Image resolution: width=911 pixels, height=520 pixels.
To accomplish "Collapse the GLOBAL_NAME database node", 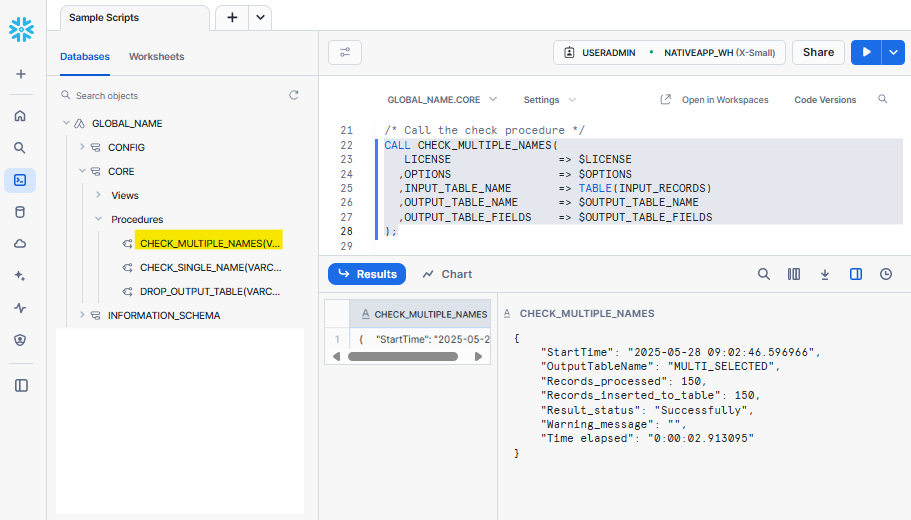I will (66, 123).
